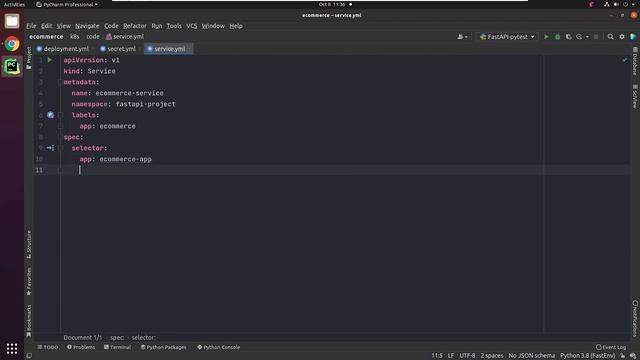The width and height of the screenshot is (640, 360).
Task: Change the LF line separator
Action: [451, 356]
